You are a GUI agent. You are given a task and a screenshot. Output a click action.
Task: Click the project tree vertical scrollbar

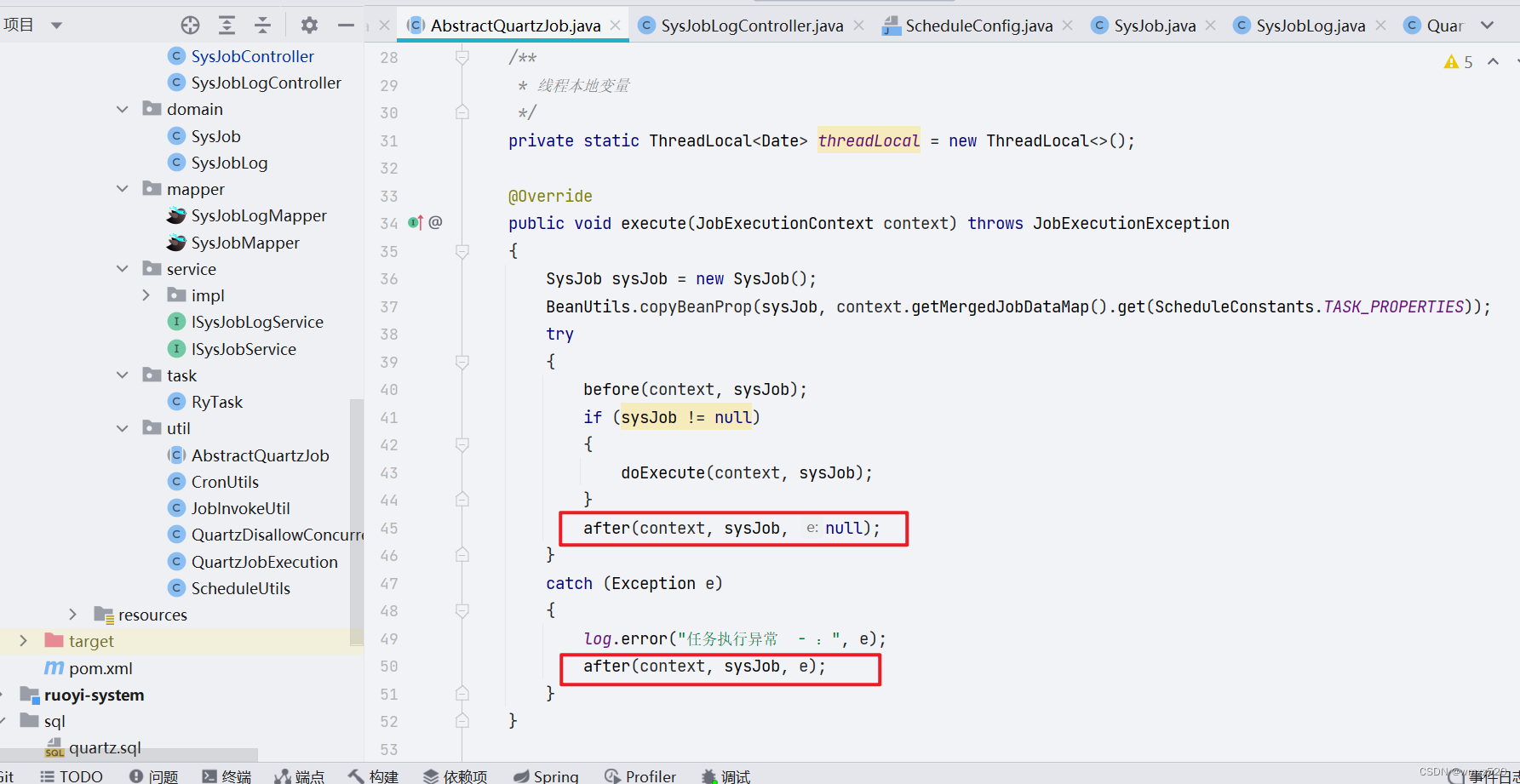(x=357, y=521)
